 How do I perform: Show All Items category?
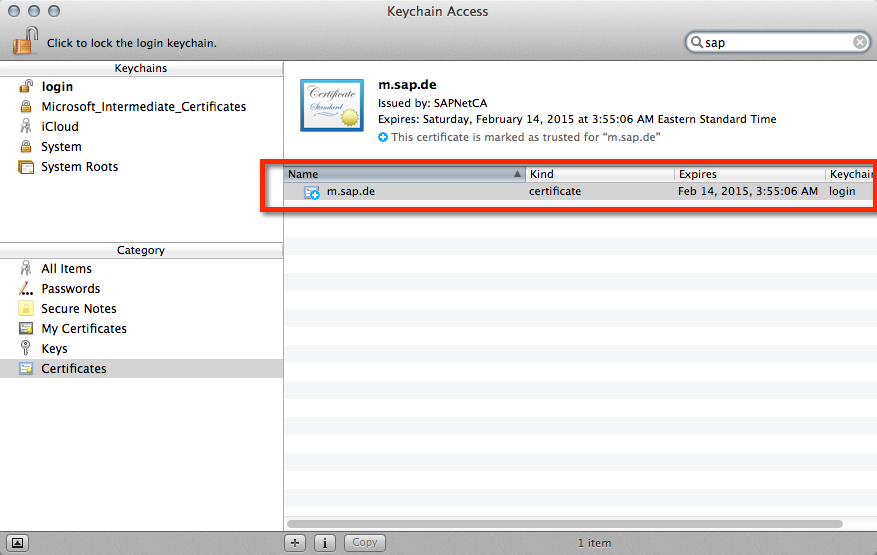click(66, 269)
